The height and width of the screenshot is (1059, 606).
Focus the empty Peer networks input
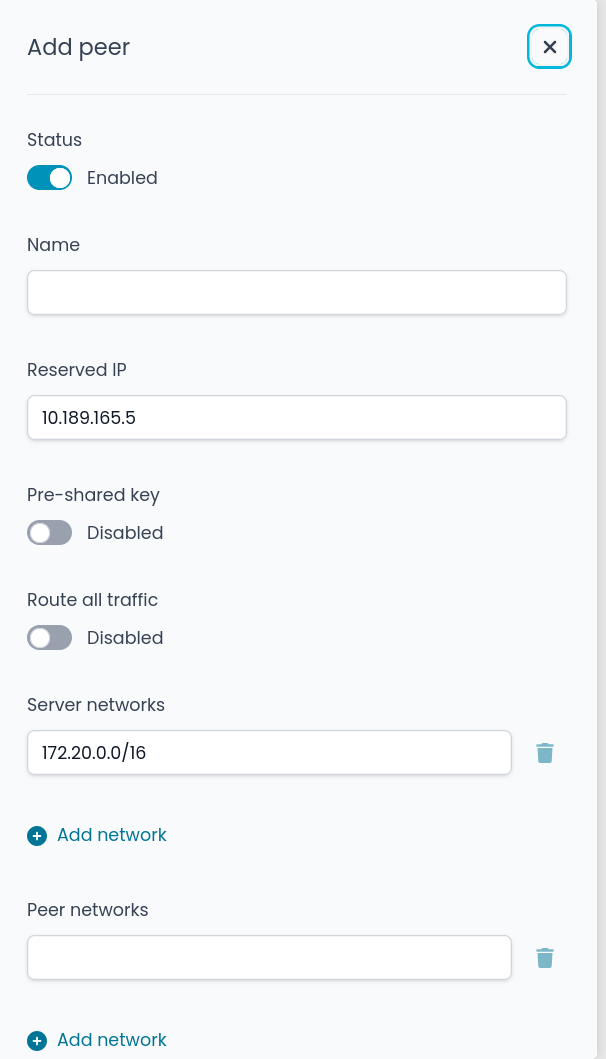point(269,958)
